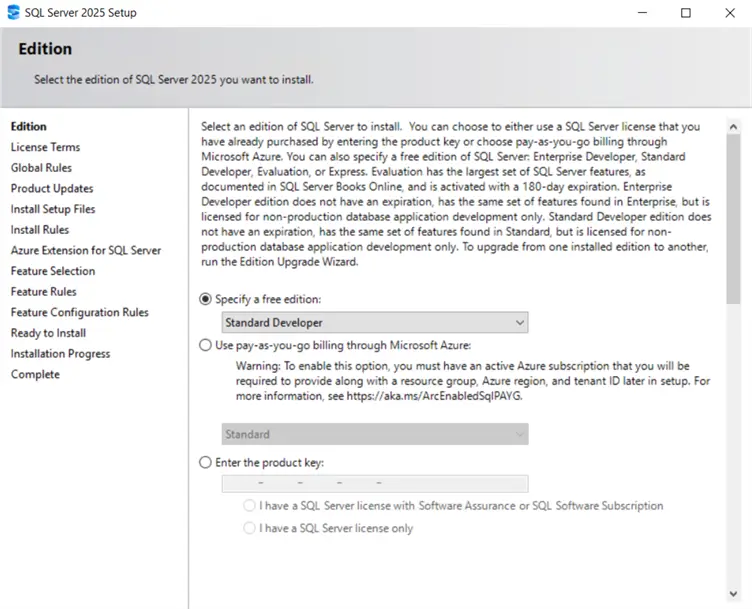Select the 'Ready to Install' step
Screen dimensions: 752x609
tap(48, 333)
